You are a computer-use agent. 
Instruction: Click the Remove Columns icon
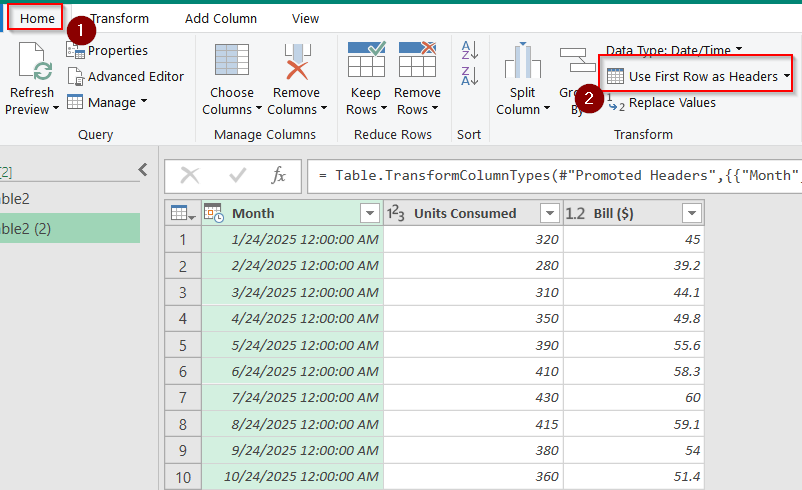pyautogui.click(x=297, y=61)
